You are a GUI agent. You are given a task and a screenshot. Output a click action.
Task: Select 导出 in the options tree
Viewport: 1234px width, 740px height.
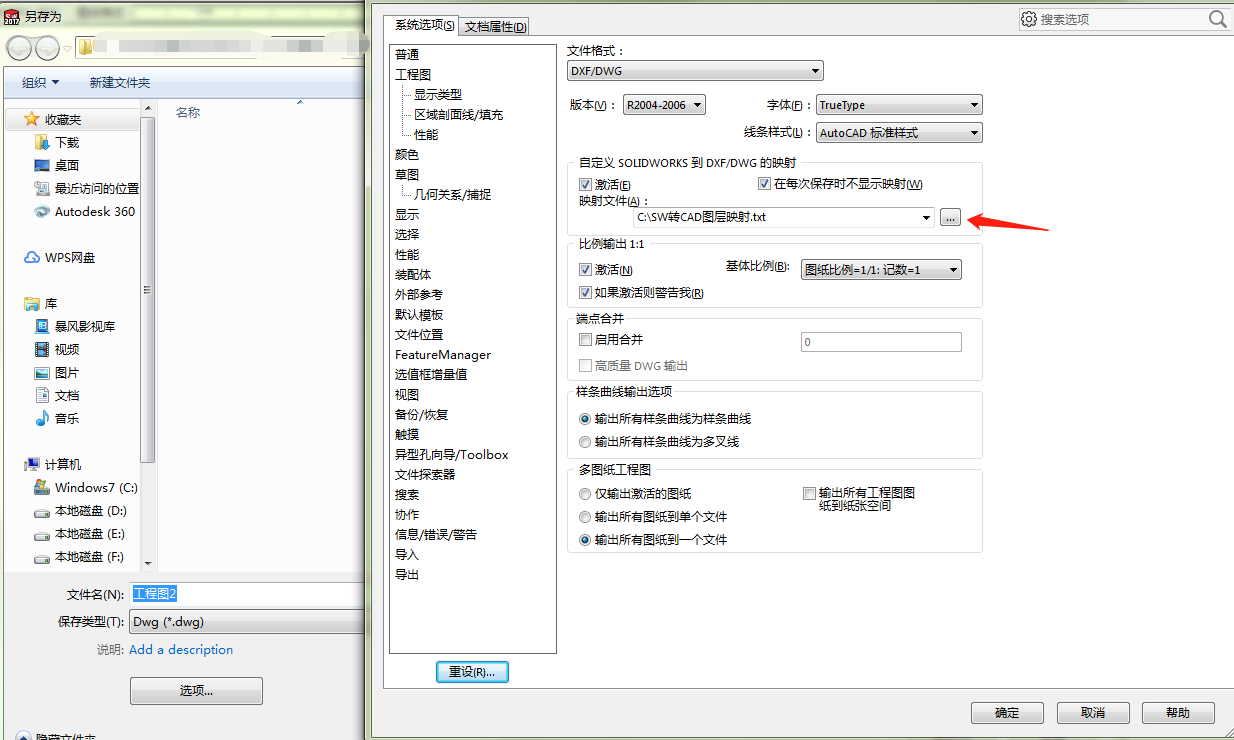407,575
